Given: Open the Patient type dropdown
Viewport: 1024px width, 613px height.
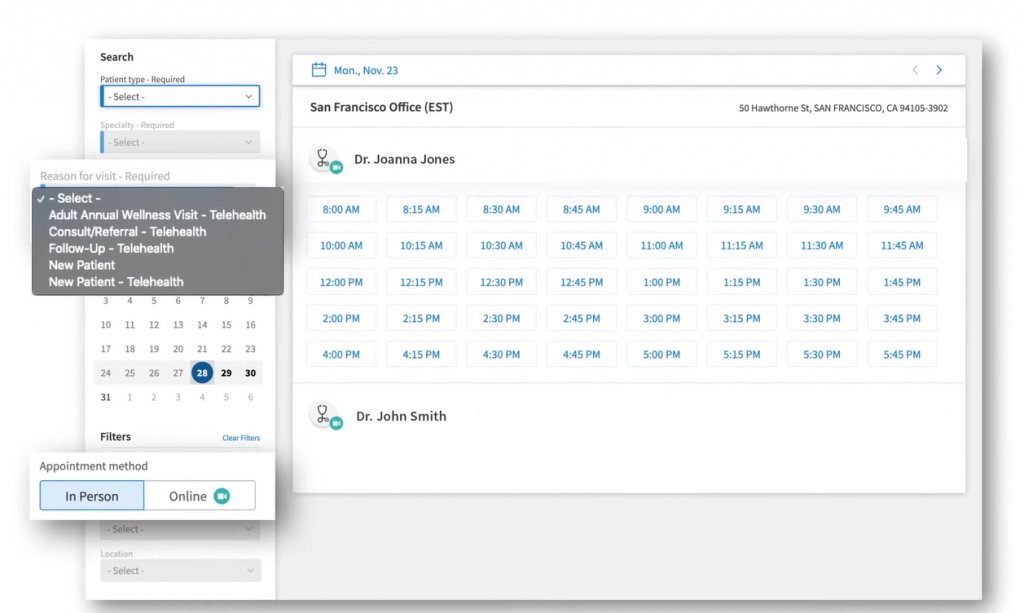Looking at the screenshot, I should click(x=180, y=97).
